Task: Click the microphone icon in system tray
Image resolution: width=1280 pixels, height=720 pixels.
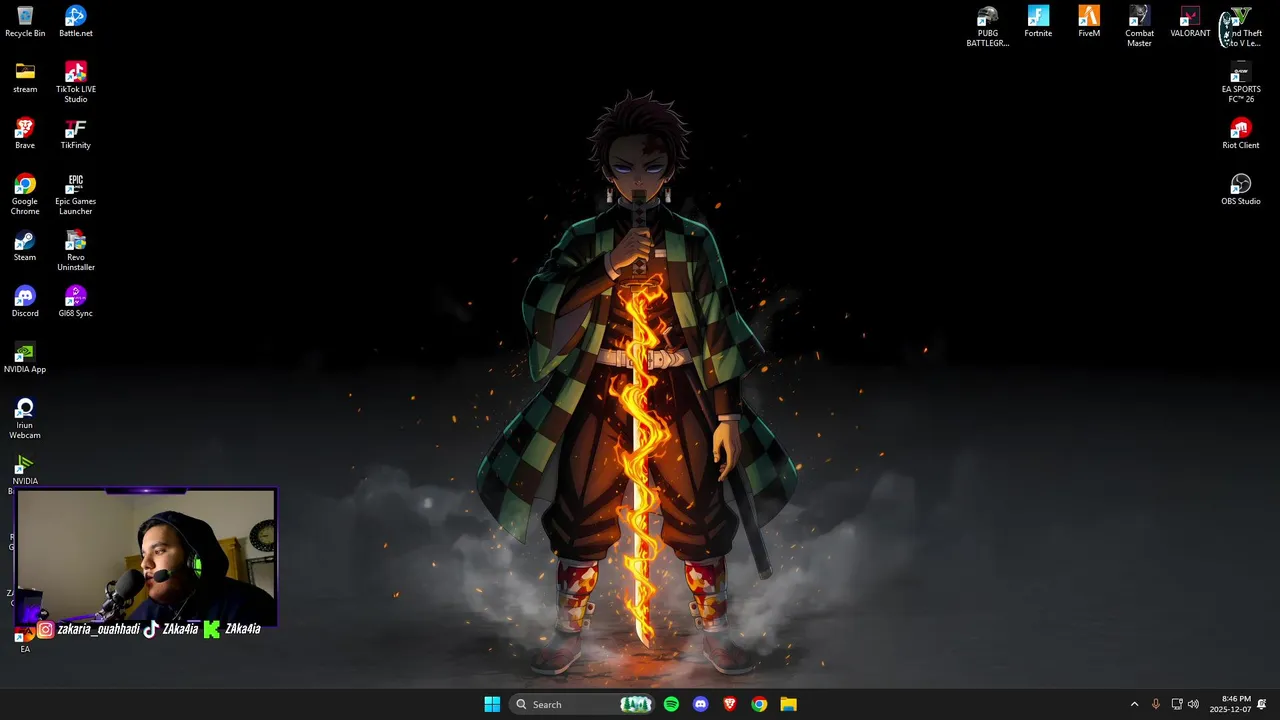Action: pyautogui.click(x=1156, y=704)
